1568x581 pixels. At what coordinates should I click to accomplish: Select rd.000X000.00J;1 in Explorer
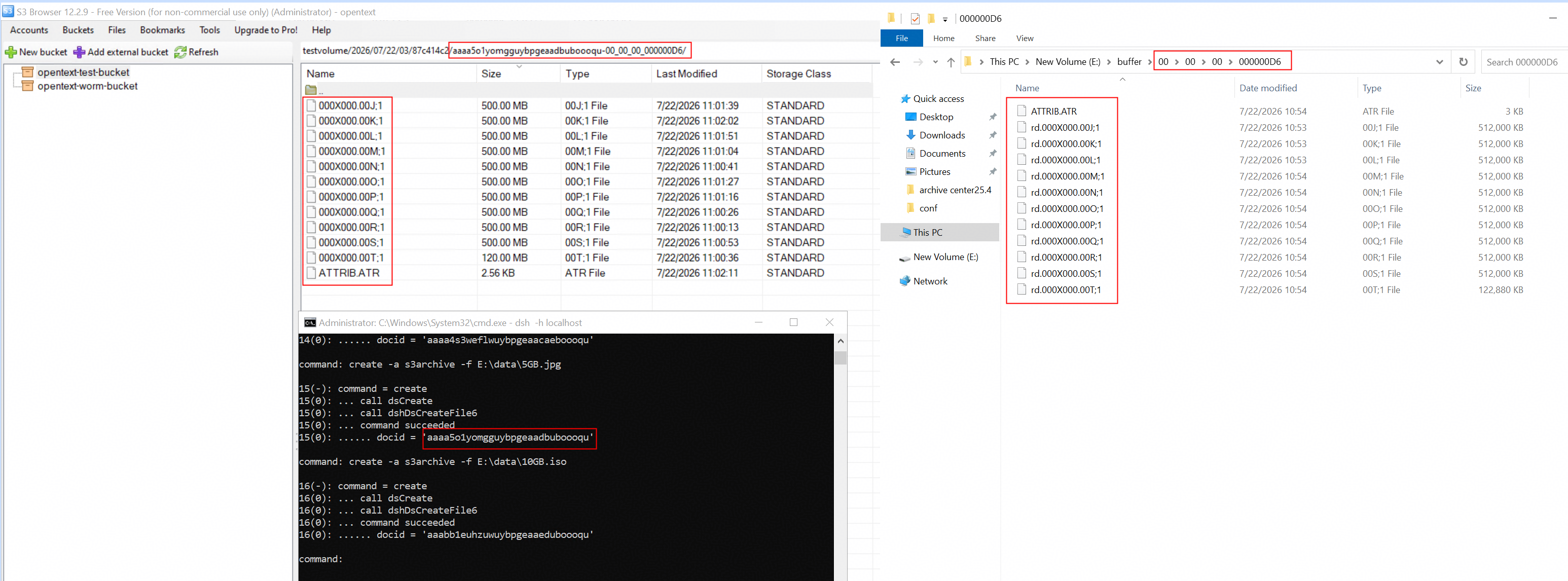[1065, 127]
